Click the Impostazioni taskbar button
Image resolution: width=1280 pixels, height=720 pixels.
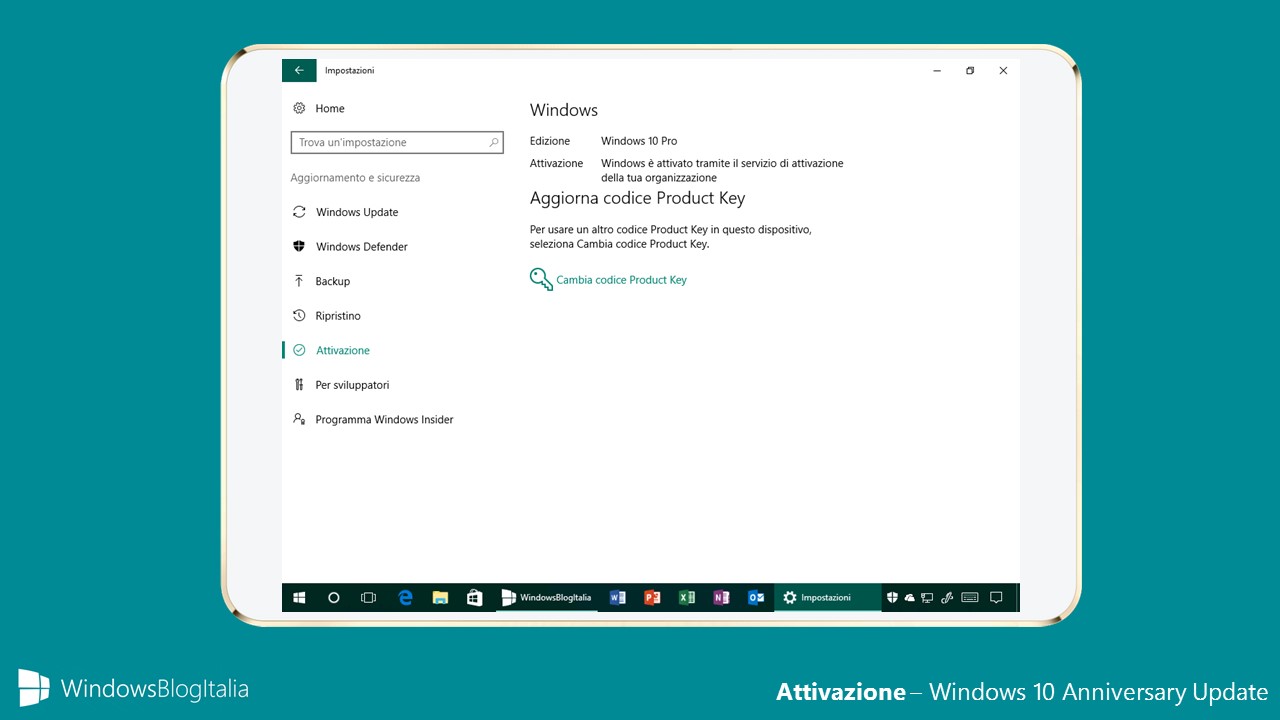point(827,598)
